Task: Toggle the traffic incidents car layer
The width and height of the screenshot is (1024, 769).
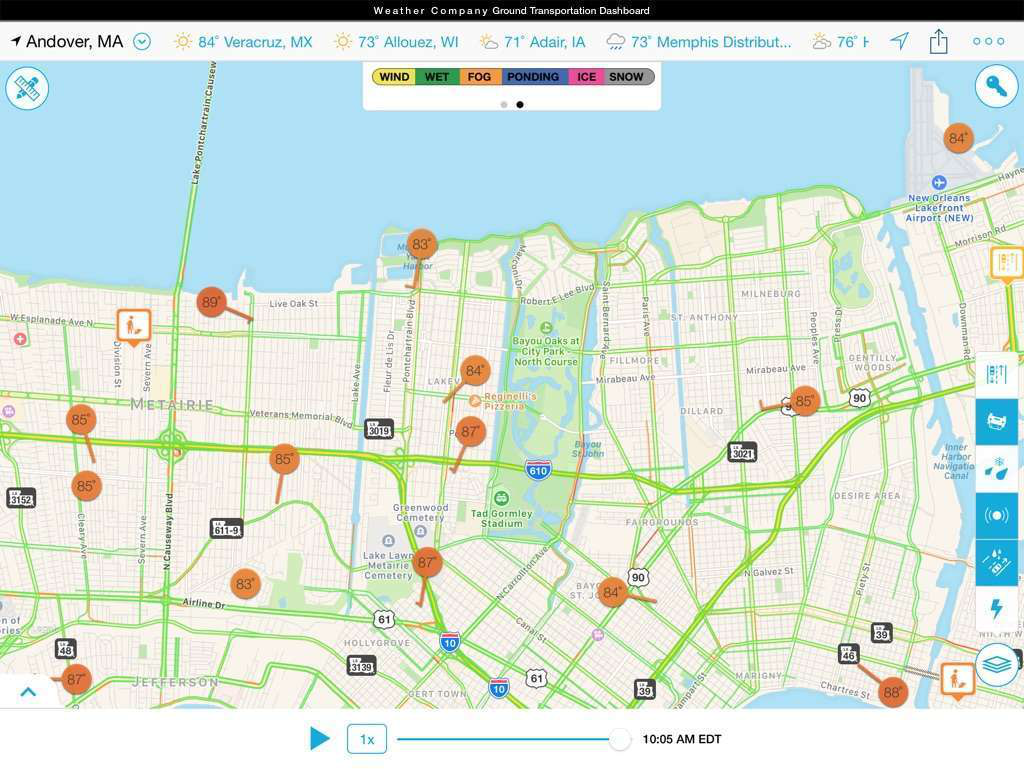Action: (997, 421)
